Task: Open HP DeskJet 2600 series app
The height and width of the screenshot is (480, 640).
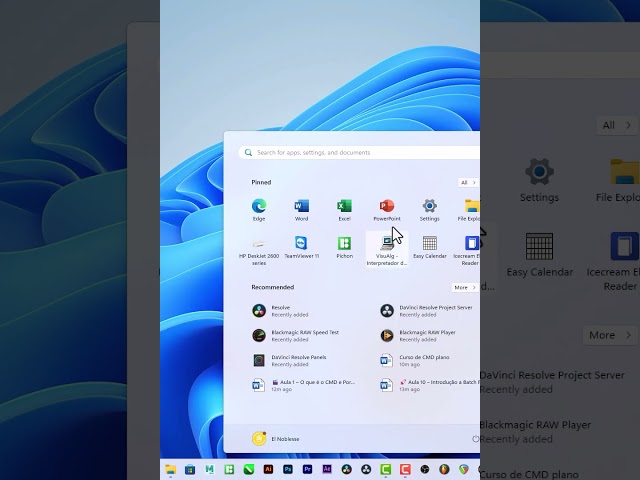Action: coord(259,251)
